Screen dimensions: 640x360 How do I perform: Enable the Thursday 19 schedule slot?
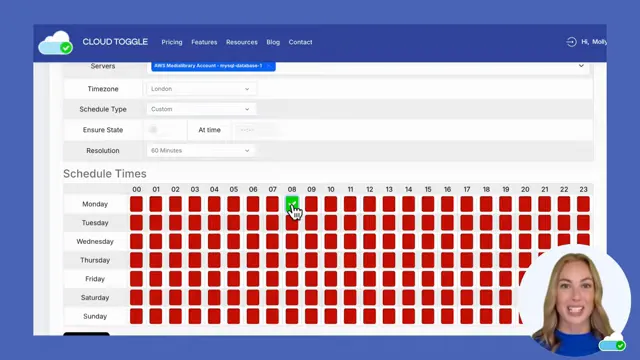click(505, 260)
